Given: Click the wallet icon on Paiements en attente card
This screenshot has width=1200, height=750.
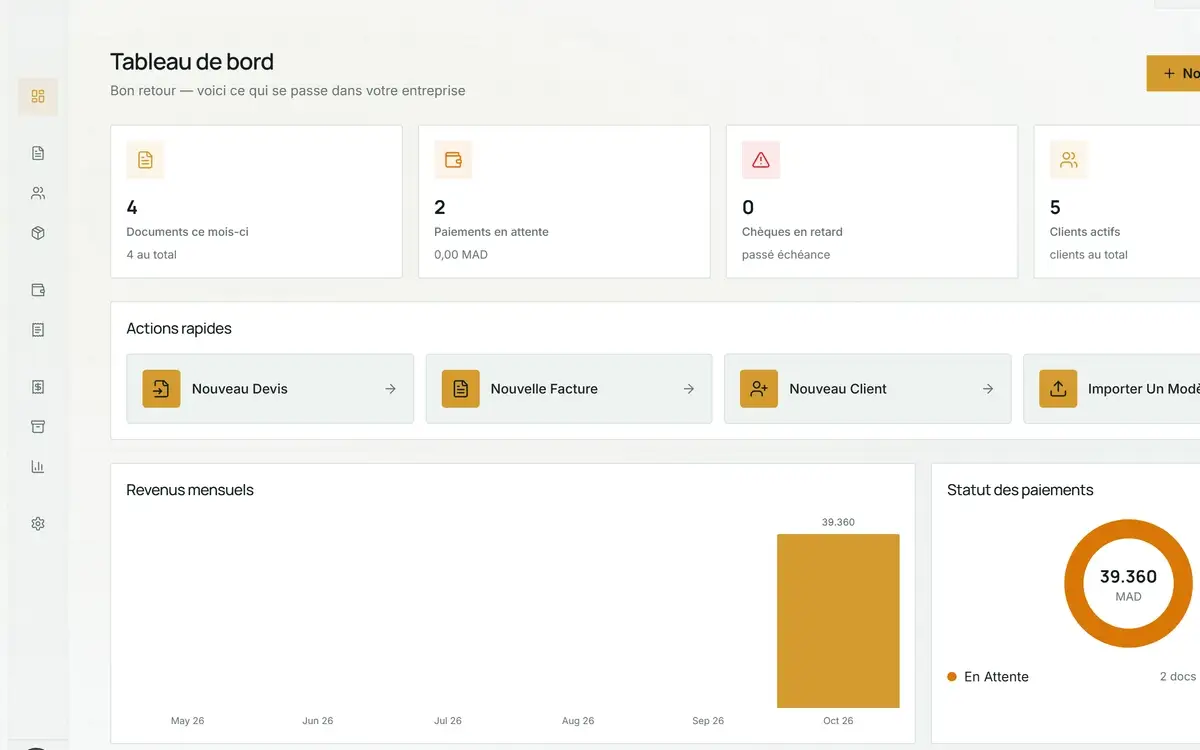Looking at the screenshot, I should (453, 160).
